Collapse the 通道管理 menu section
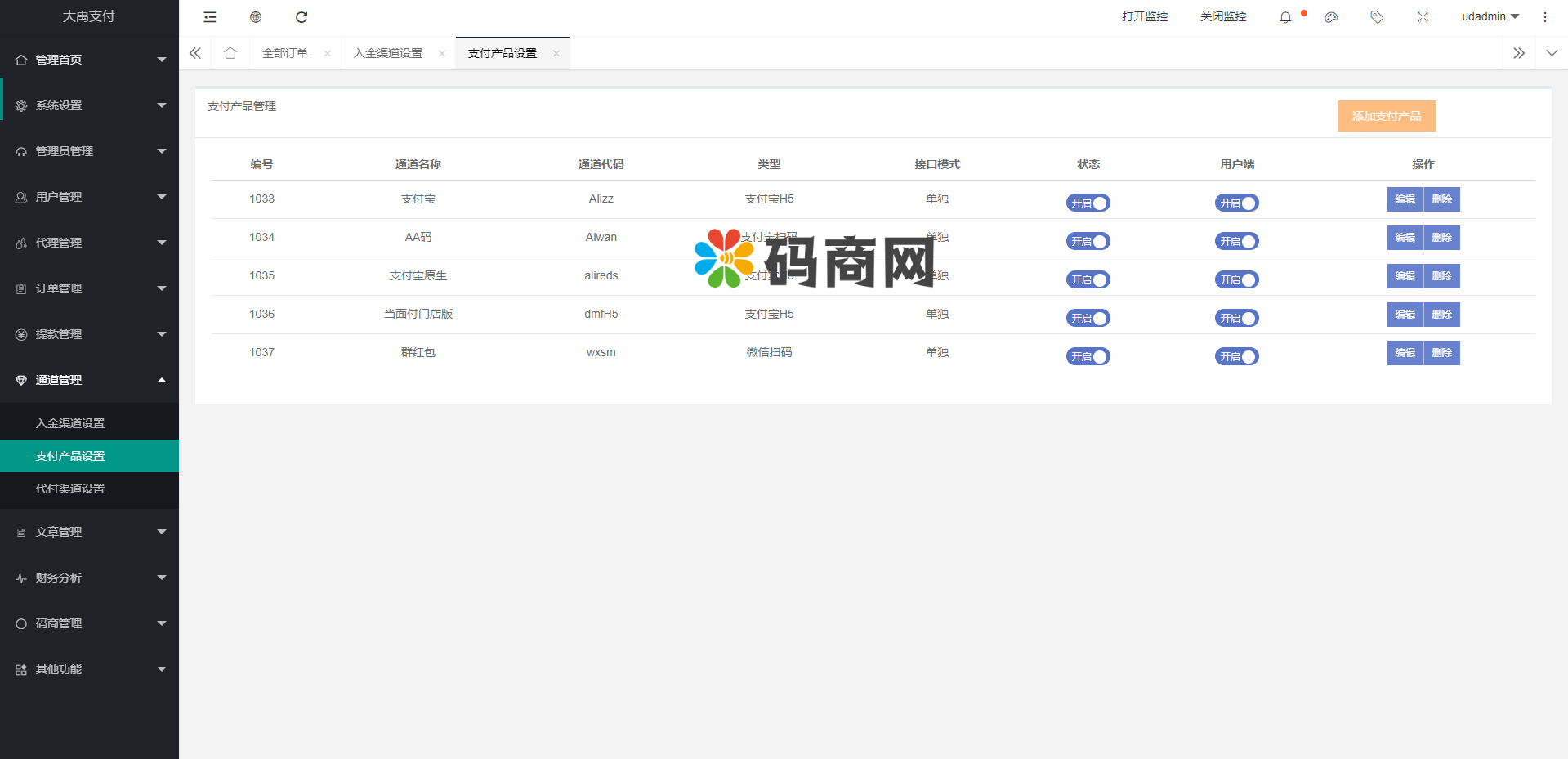Viewport: 1568px width, 759px height. coord(90,379)
